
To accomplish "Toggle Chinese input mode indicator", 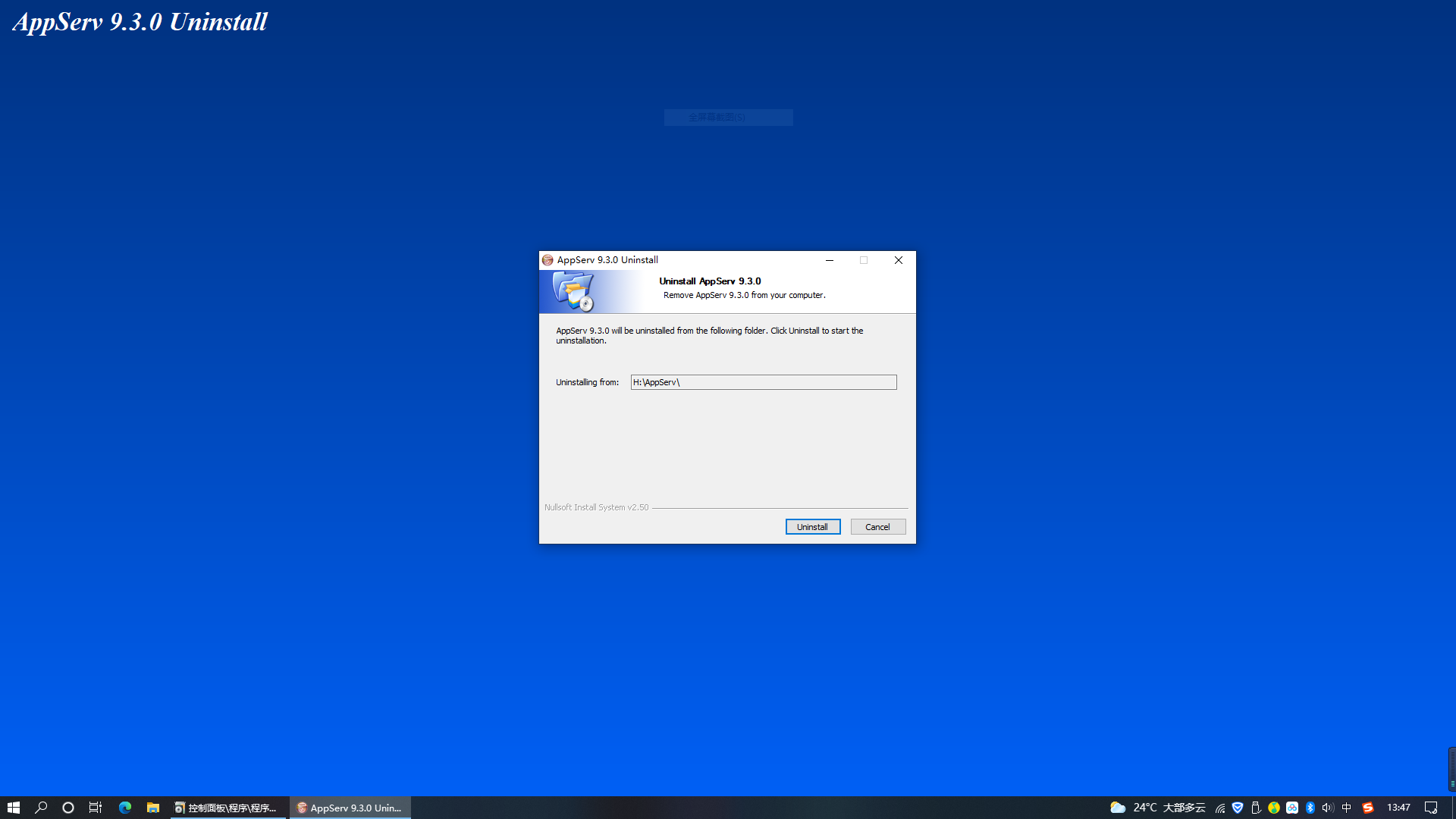I will point(1347,808).
